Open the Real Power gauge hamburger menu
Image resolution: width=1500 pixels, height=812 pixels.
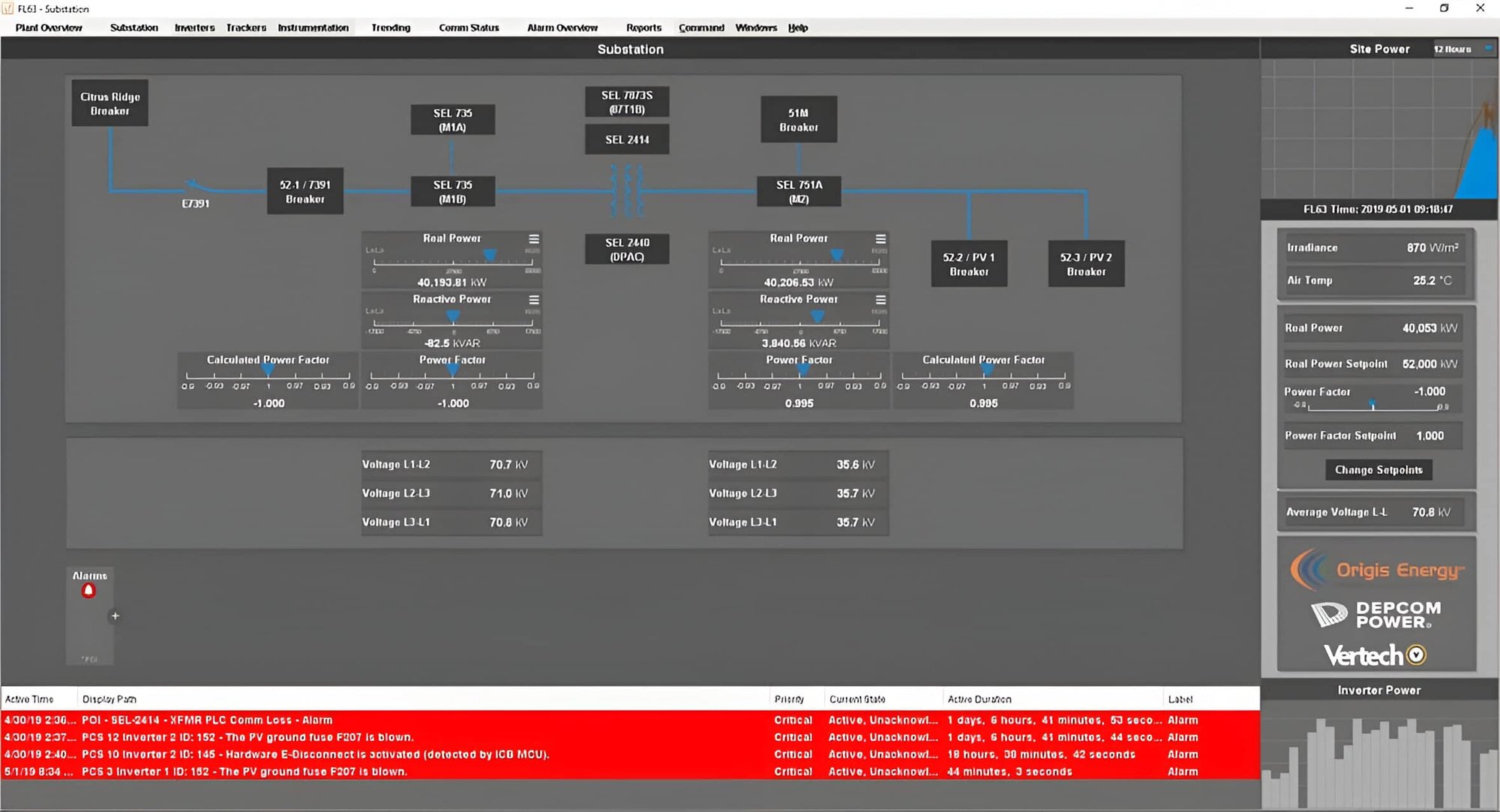[534, 238]
